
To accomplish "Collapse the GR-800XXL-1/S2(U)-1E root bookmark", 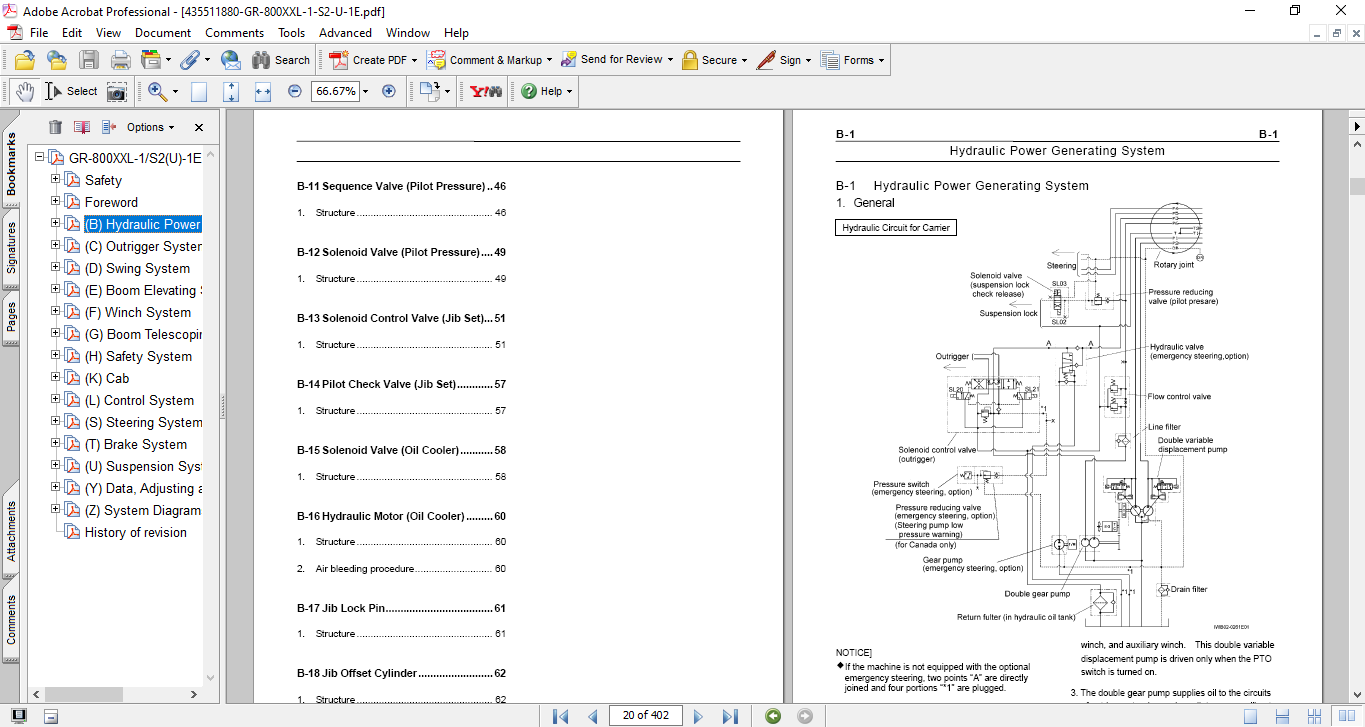I will pyautogui.click(x=39, y=158).
